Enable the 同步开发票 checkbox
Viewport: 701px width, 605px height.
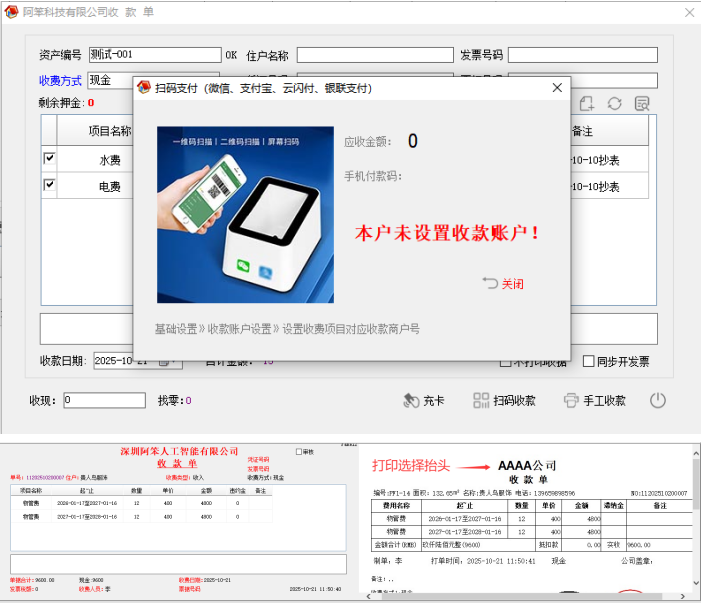point(588,361)
